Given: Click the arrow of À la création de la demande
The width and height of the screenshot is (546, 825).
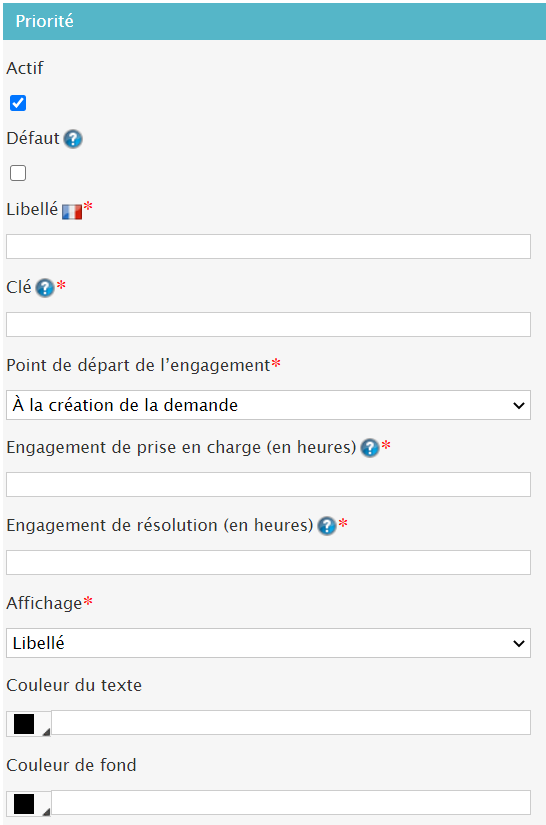Looking at the screenshot, I should [519, 406].
